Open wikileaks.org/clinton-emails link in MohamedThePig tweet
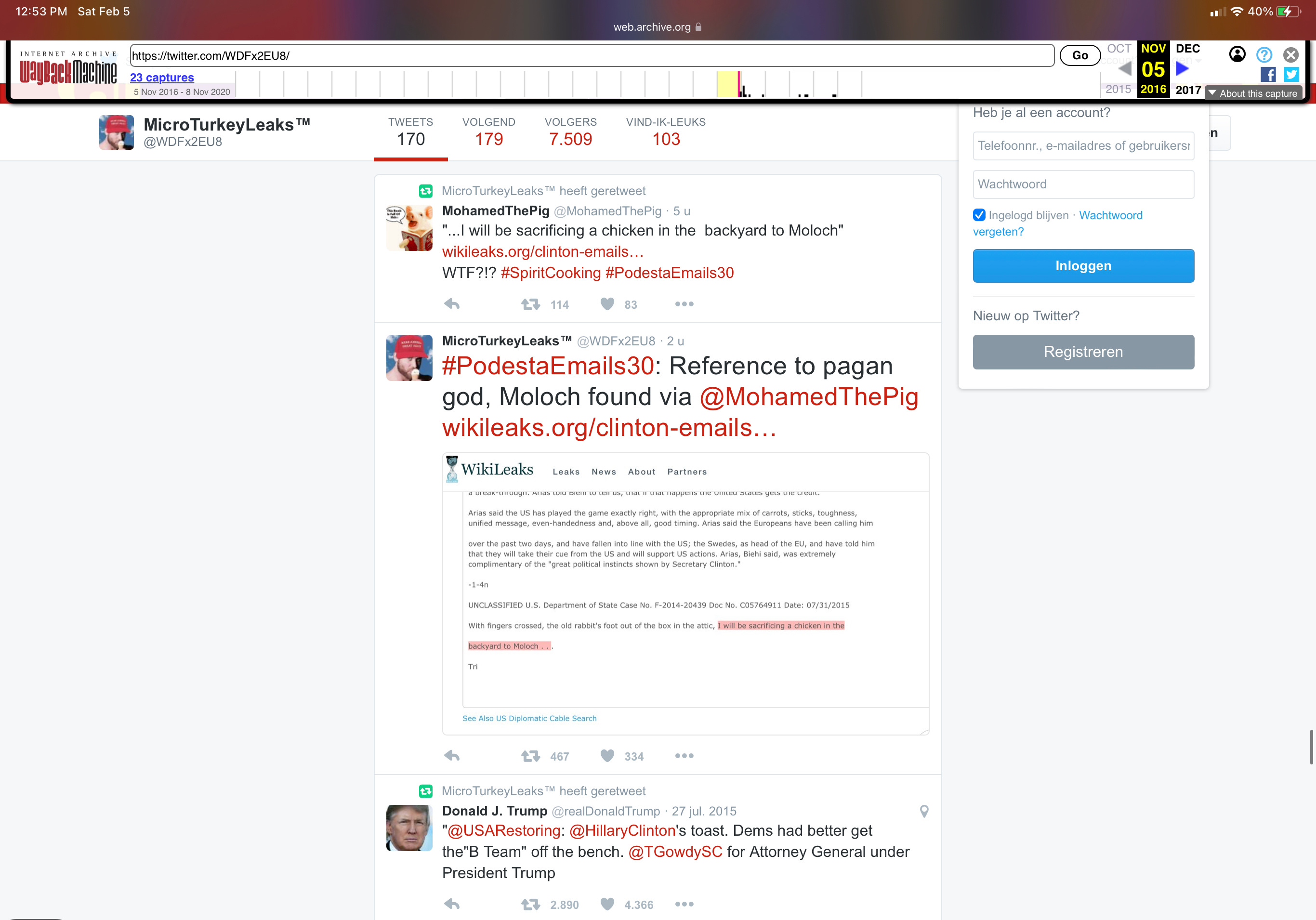 coord(543,251)
